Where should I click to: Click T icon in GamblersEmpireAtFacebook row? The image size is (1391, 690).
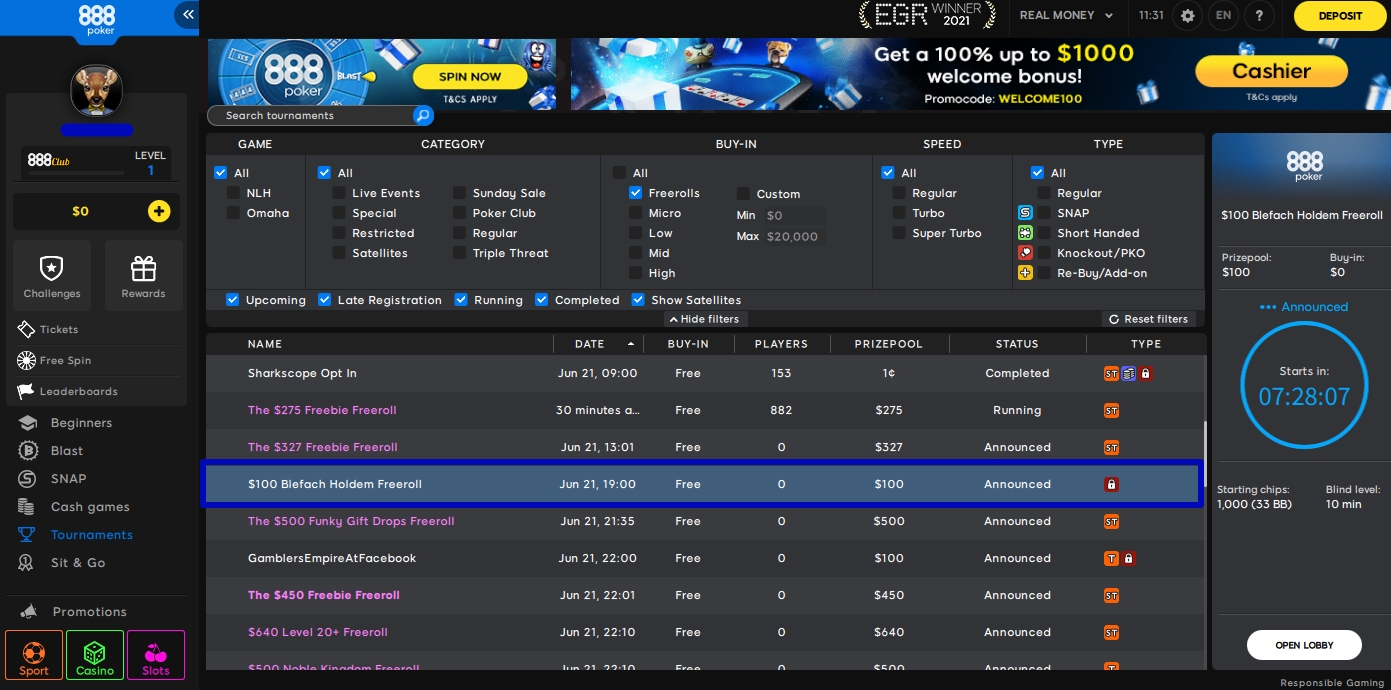[x=1111, y=558]
